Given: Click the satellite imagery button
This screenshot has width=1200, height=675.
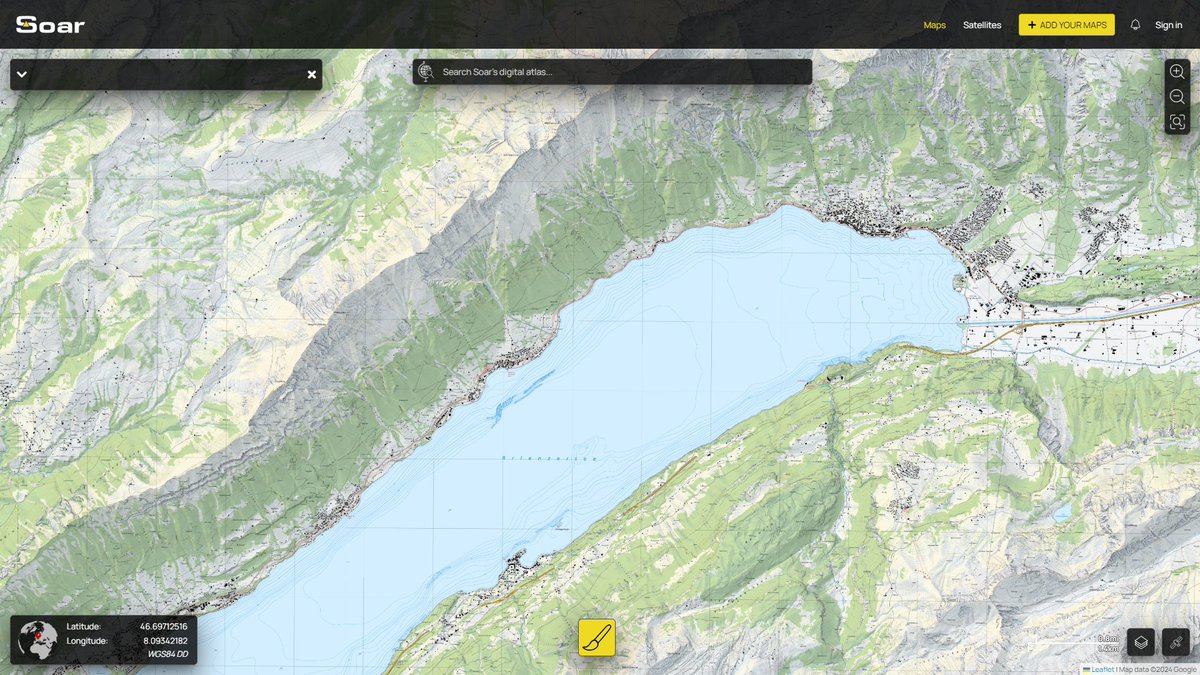Looking at the screenshot, I should (x=1176, y=642).
